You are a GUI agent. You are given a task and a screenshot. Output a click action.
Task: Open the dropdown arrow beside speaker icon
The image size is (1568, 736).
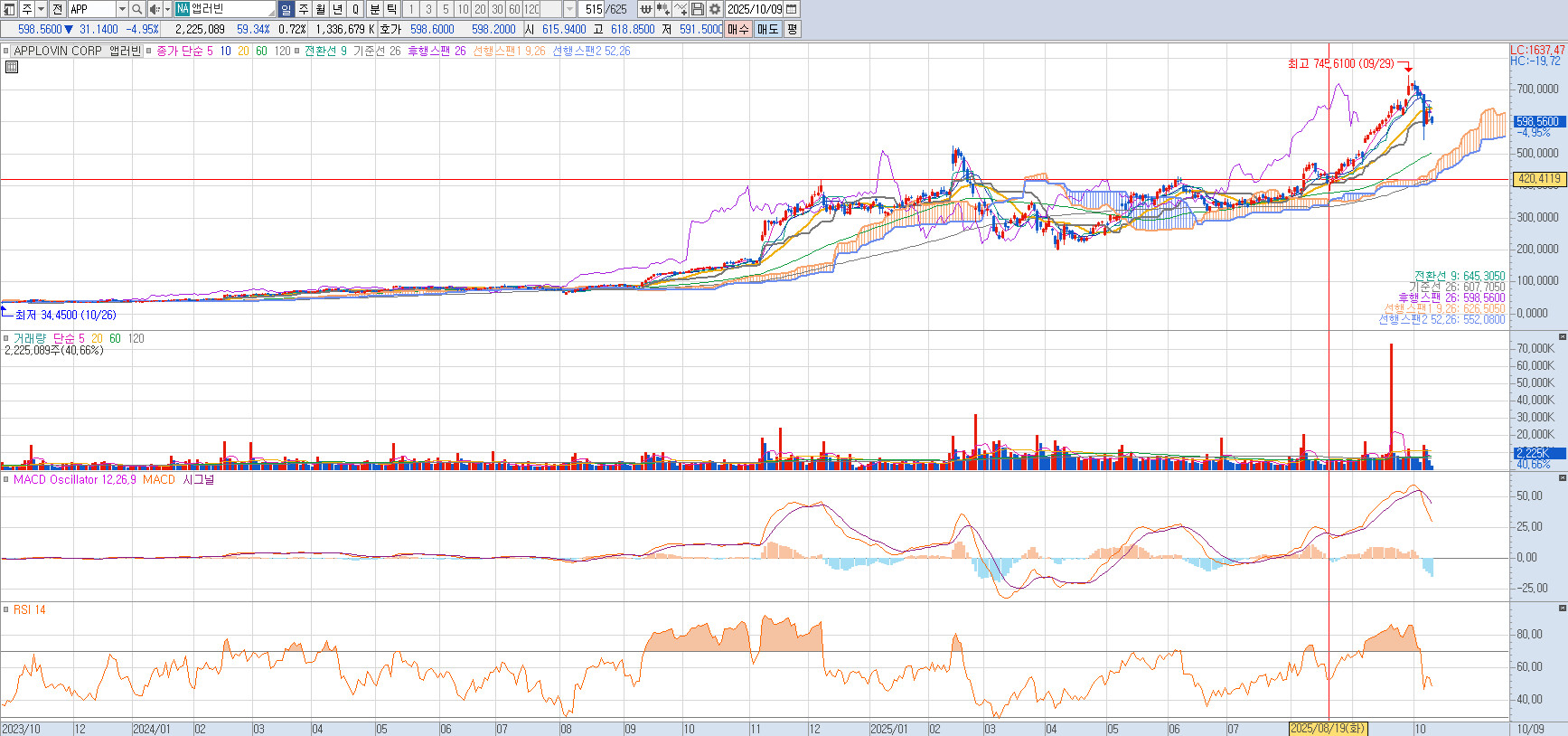tap(167, 9)
